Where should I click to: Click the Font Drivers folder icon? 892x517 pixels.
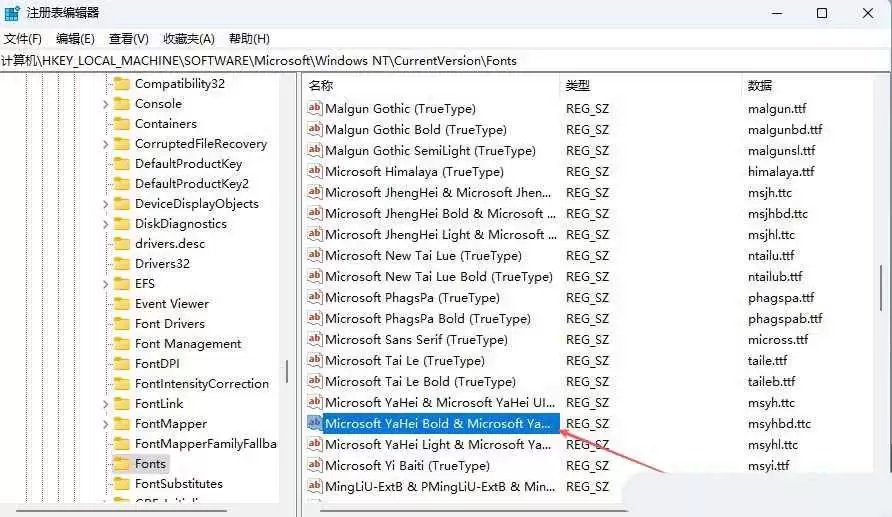click(122, 324)
